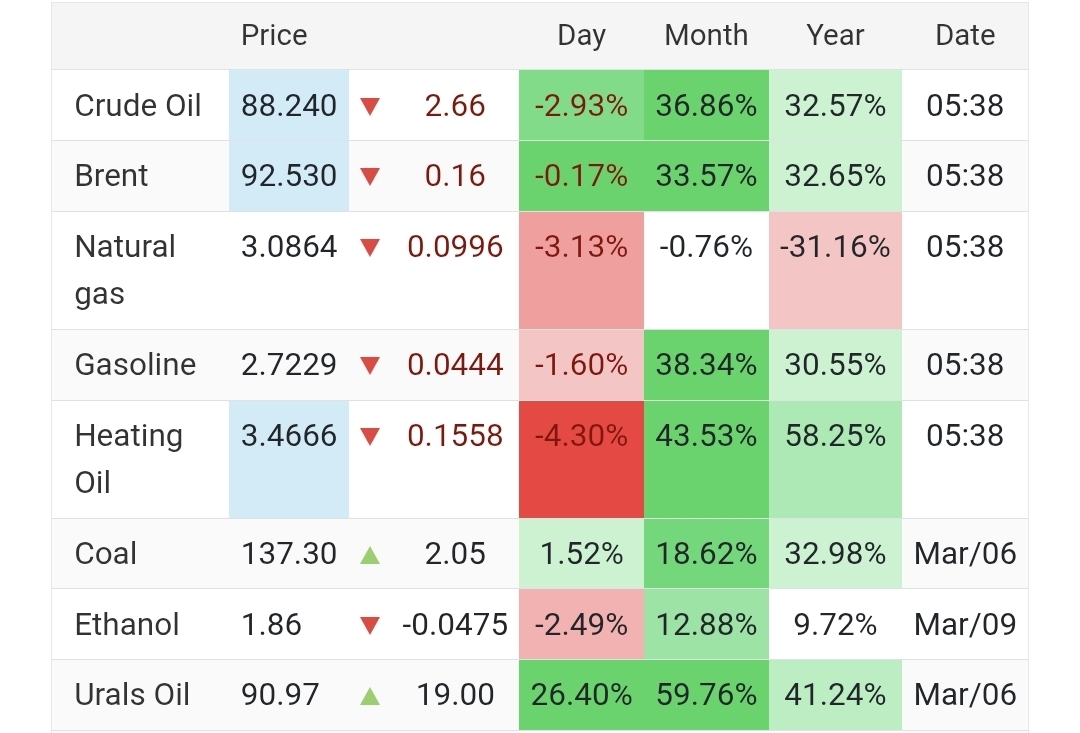Select the Year column header
This screenshot has height=733, width=1080.
pyautogui.click(x=835, y=35)
